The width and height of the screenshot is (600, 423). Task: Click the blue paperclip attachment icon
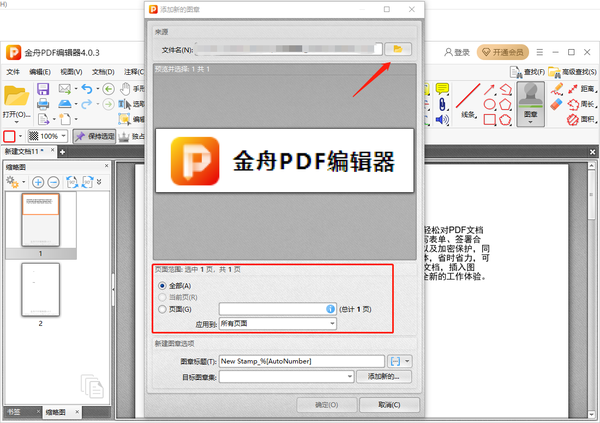point(442,104)
